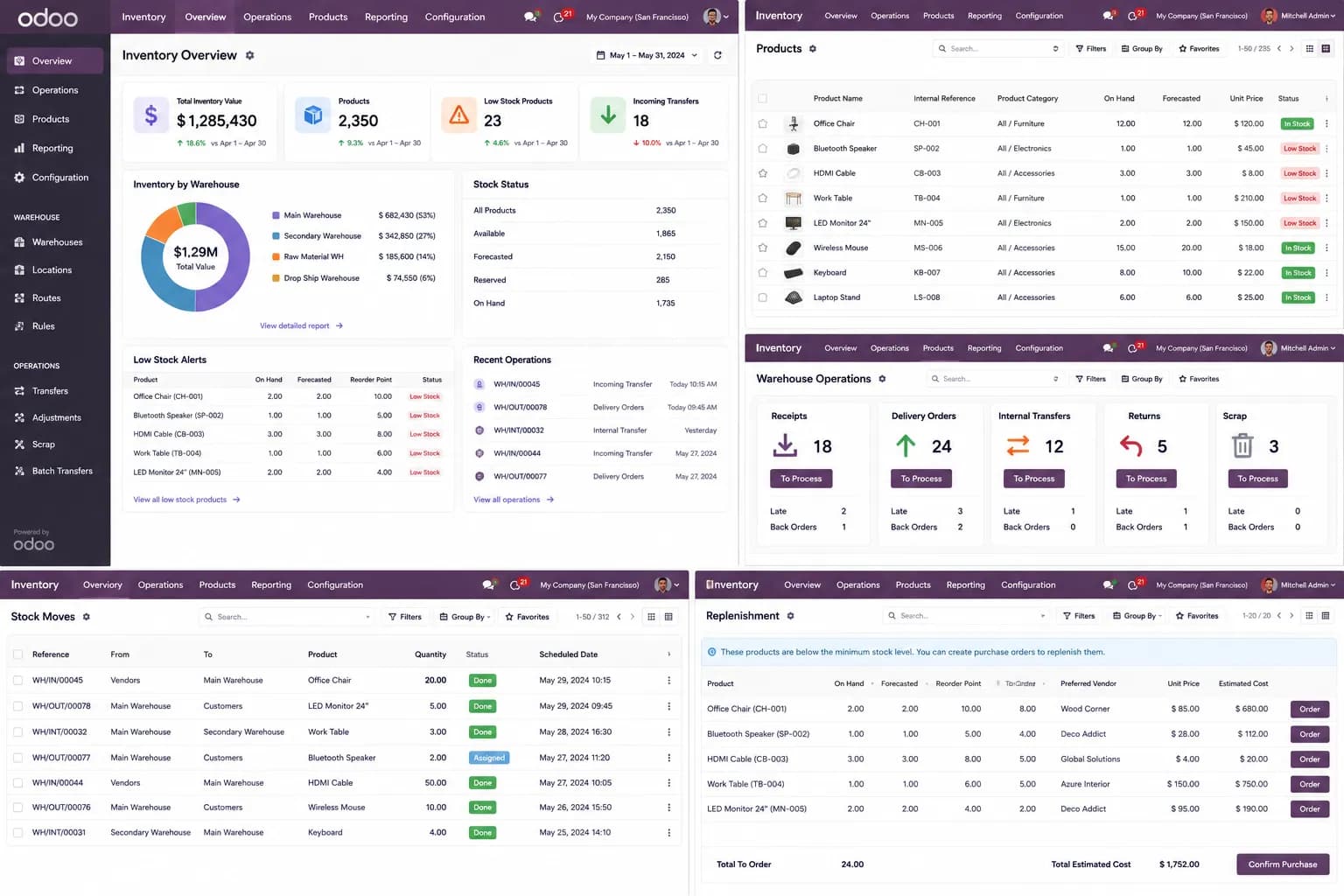Click the Receipts download arrow icon
The height and width of the screenshot is (896, 1344).
coord(785,446)
